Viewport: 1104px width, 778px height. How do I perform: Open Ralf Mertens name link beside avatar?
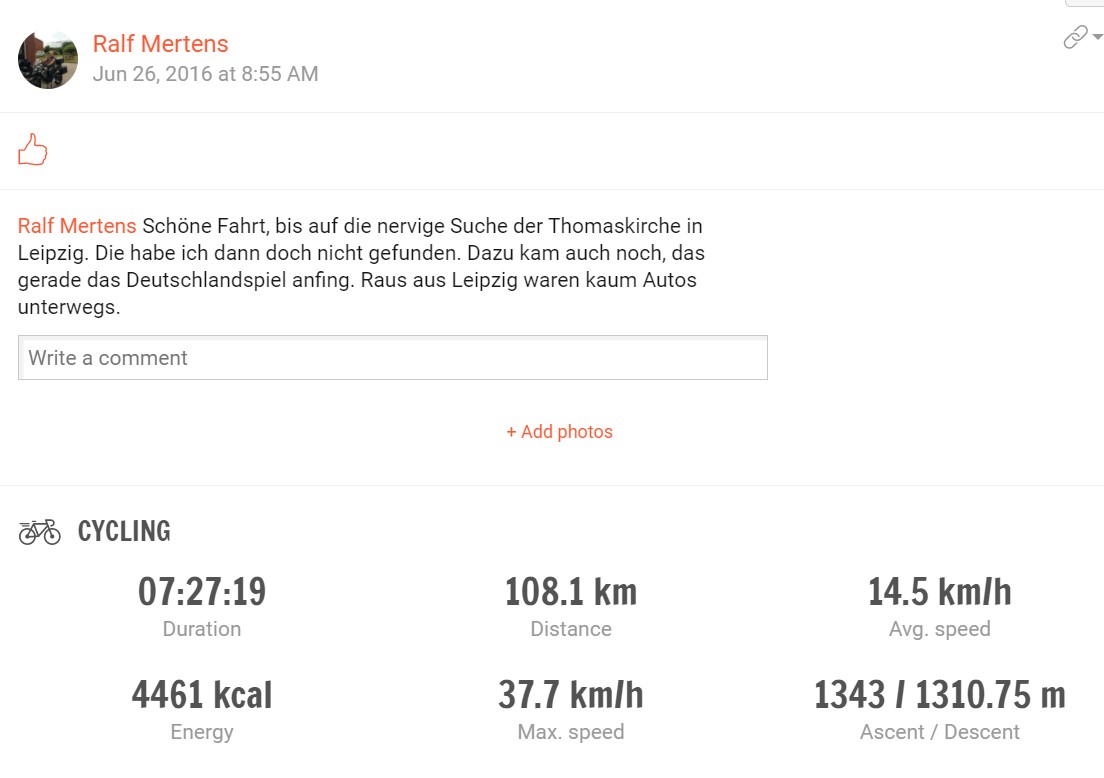[x=160, y=44]
